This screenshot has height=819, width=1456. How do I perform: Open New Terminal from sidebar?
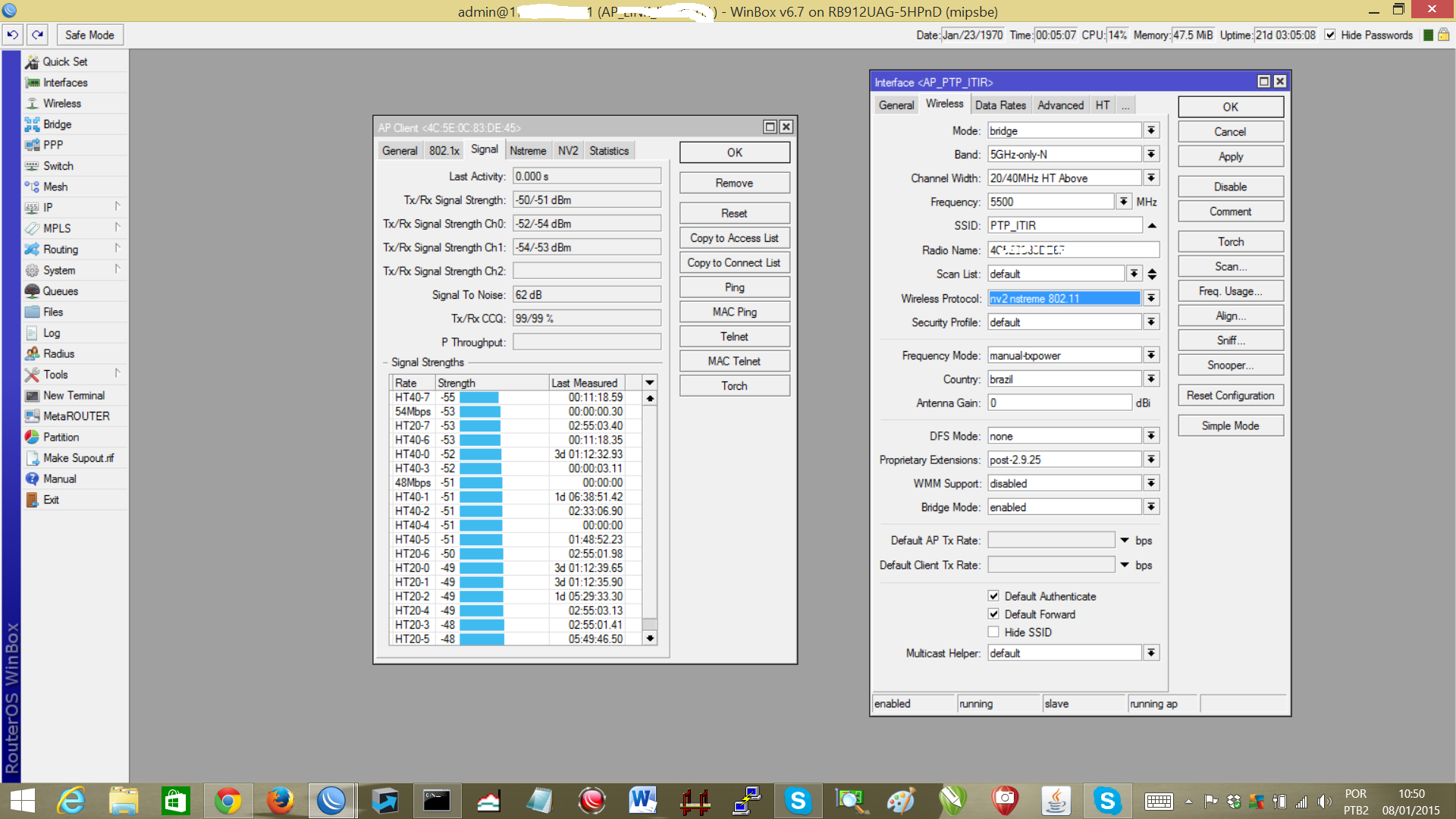pos(74,395)
